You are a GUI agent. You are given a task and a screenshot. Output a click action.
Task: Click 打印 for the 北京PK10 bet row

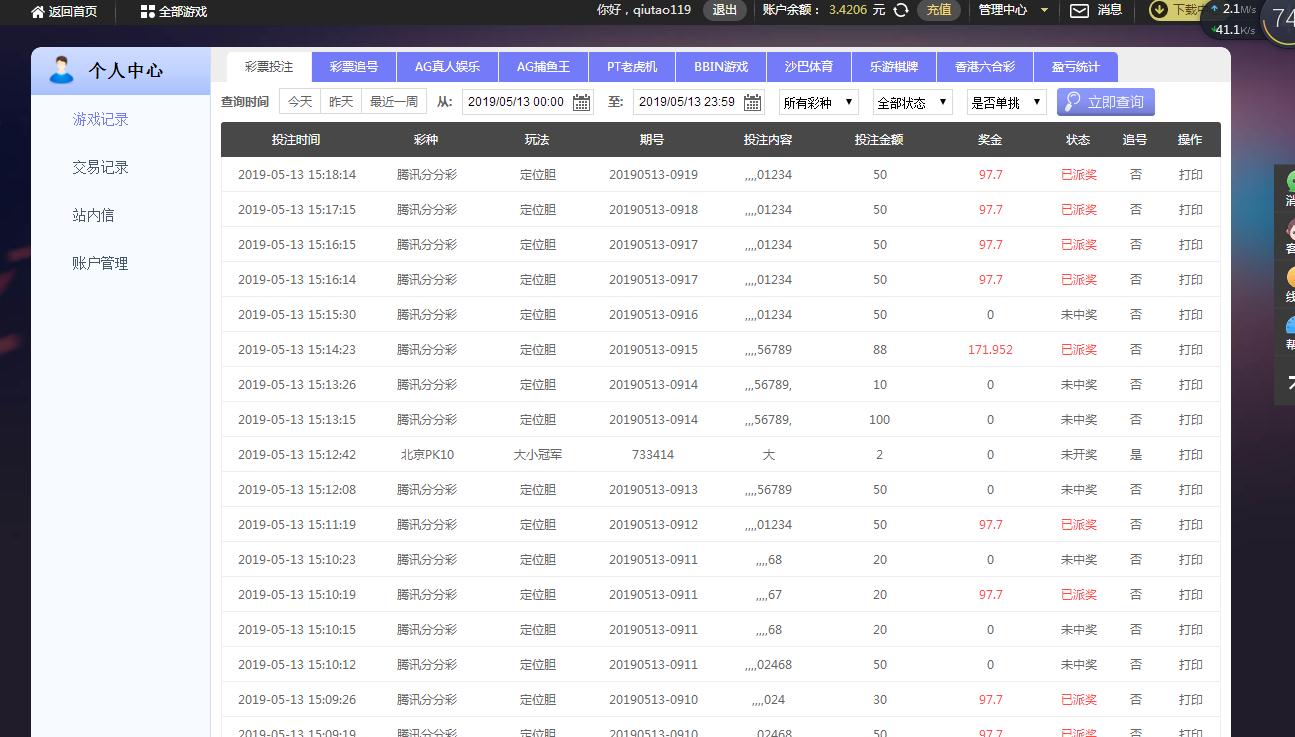click(x=1190, y=455)
